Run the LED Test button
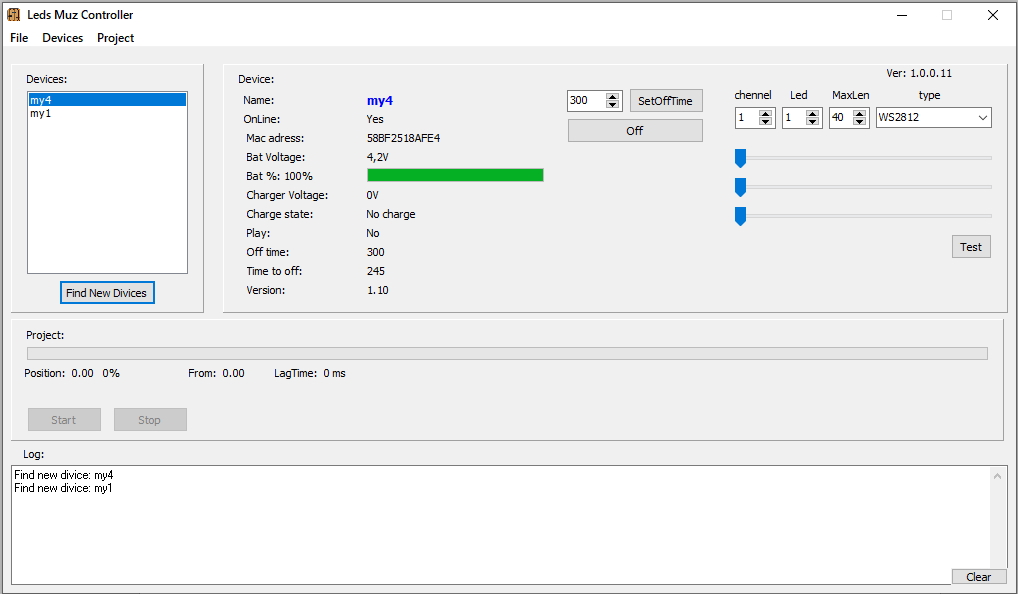The height and width of the screenshot is (594, 1018). (x=970, y=247)
